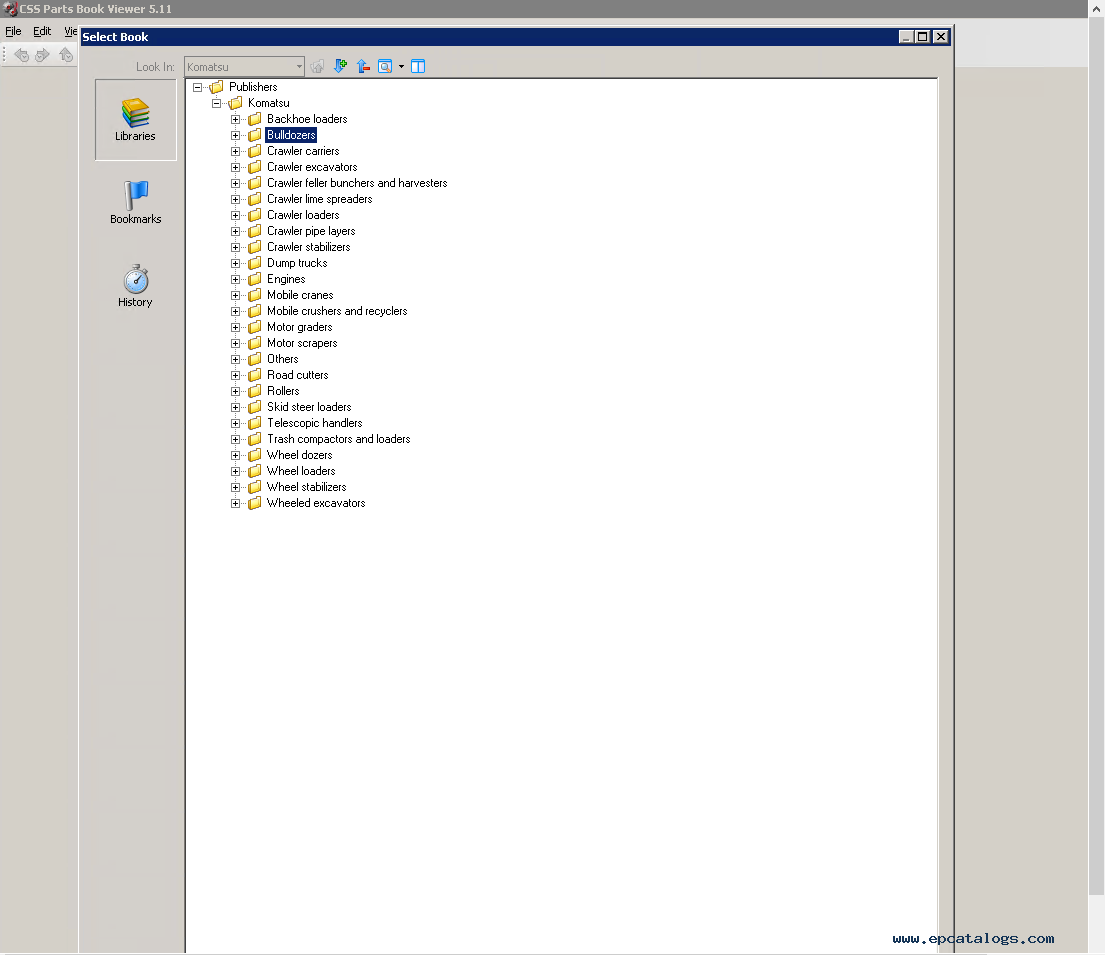Select Crawler carriers in tree
This screenshot has height=955, width=1105.
(x=303, y=151)
